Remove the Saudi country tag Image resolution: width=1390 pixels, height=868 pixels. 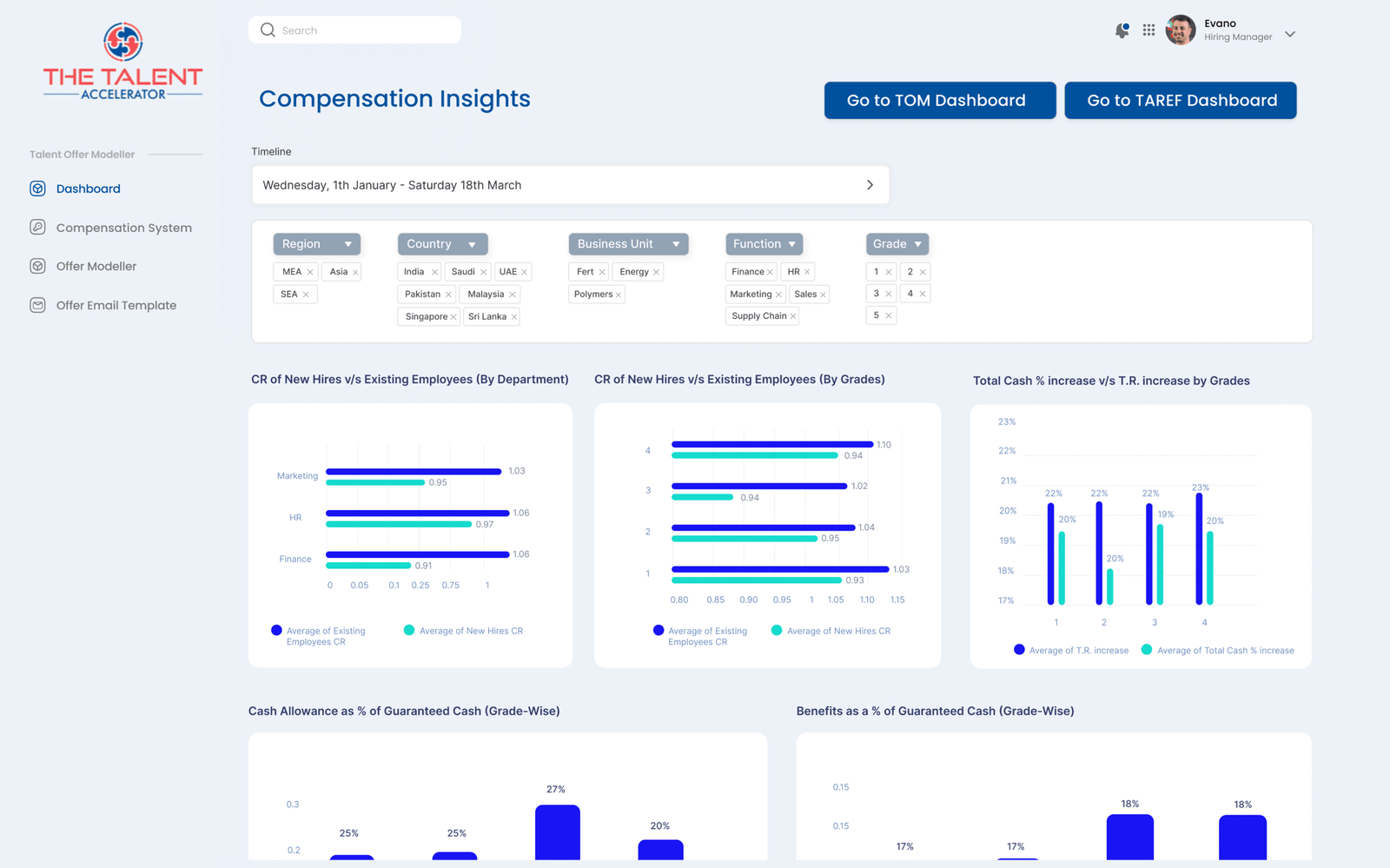point(484,272)
